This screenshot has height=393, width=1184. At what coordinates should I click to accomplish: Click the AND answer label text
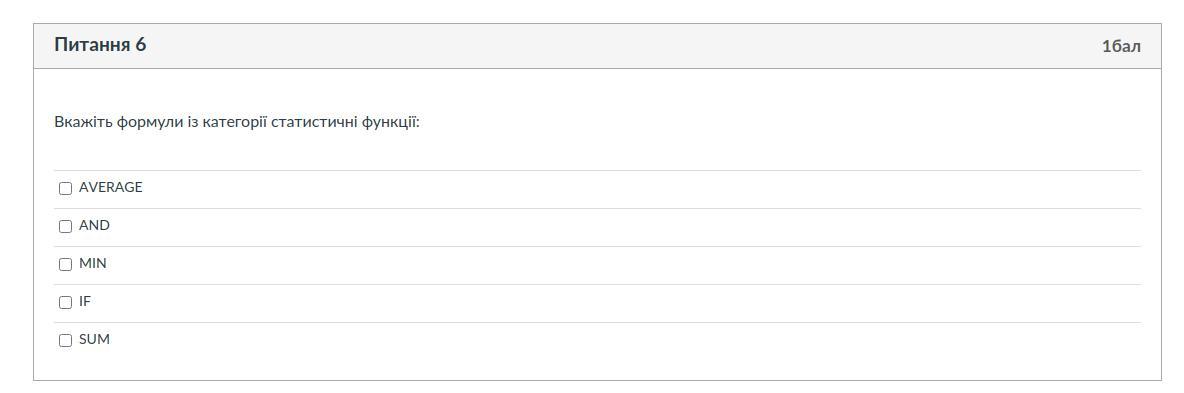coord(94,225)
